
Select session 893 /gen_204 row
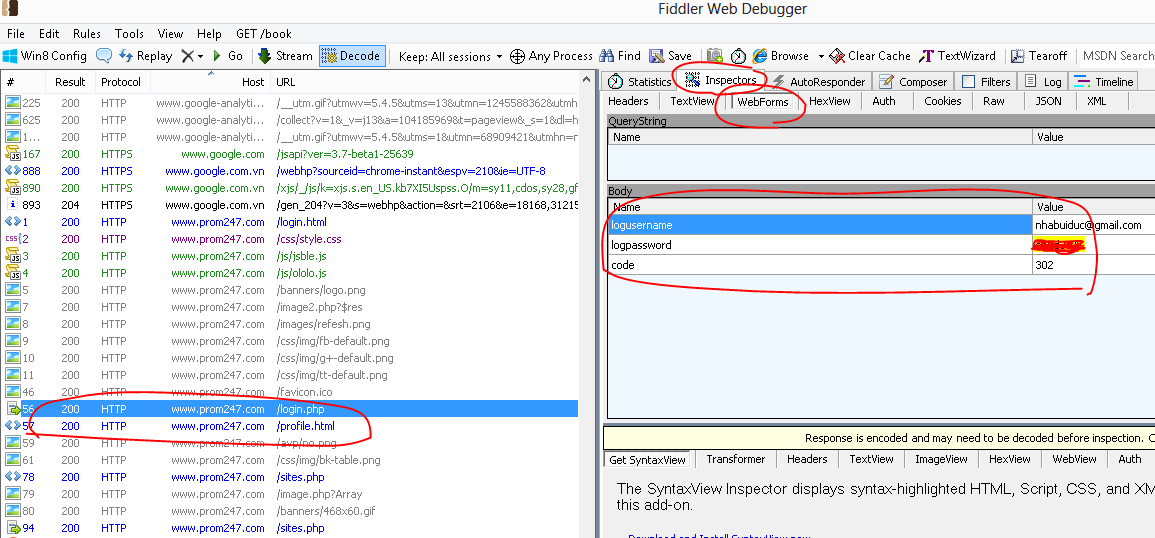click(291, 205)
